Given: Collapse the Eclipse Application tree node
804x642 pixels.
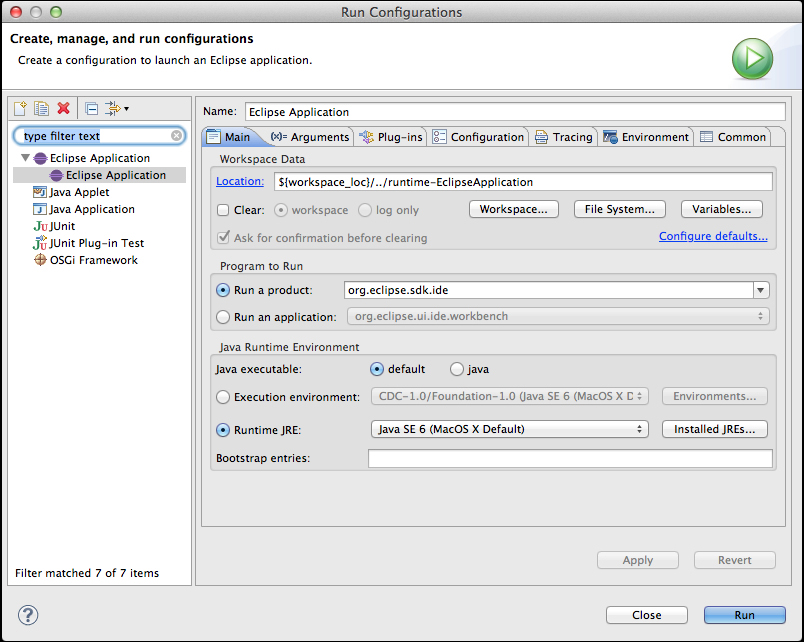Looking at the screenshot, I should tap(25, 158).
